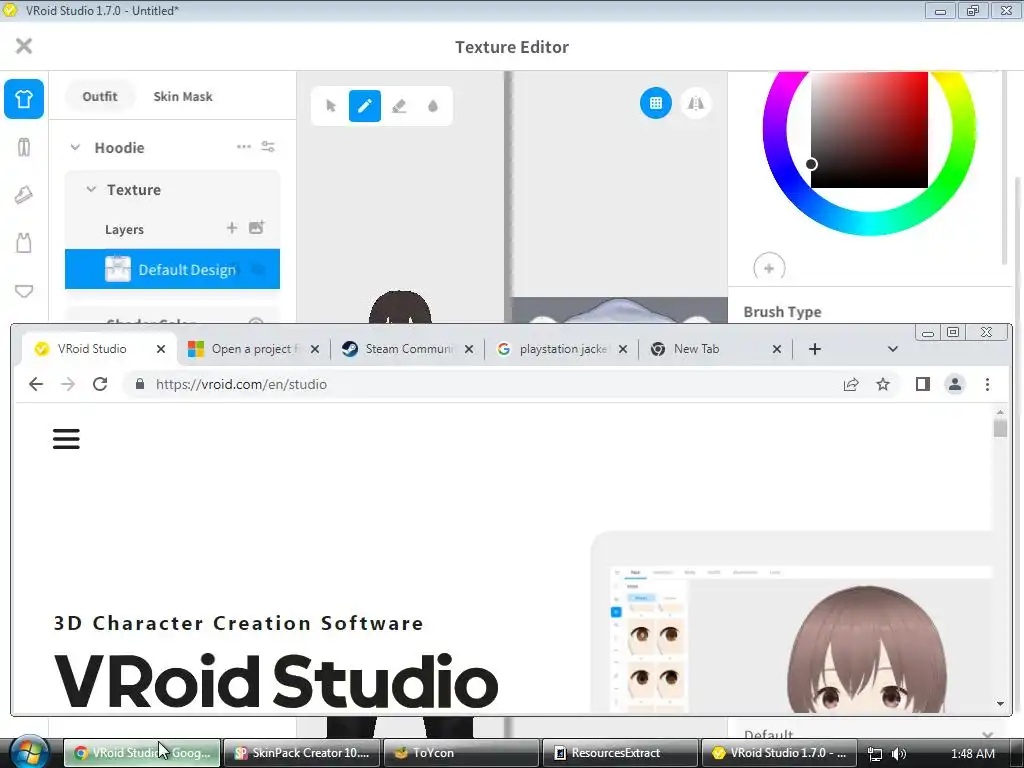Close the playstation jacket browser tab
This screenshot has height=768, width=1024.
point(623,349)
